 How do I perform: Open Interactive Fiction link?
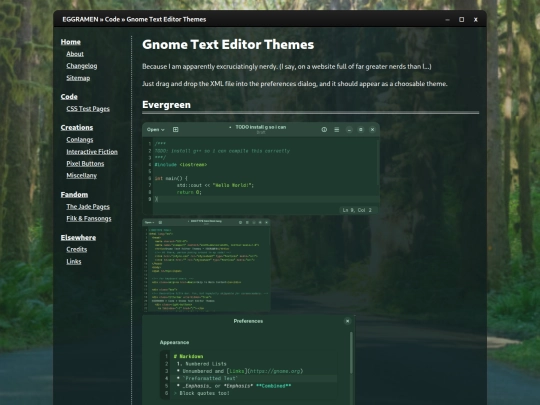pyautogui.click(x=92, y=152)
